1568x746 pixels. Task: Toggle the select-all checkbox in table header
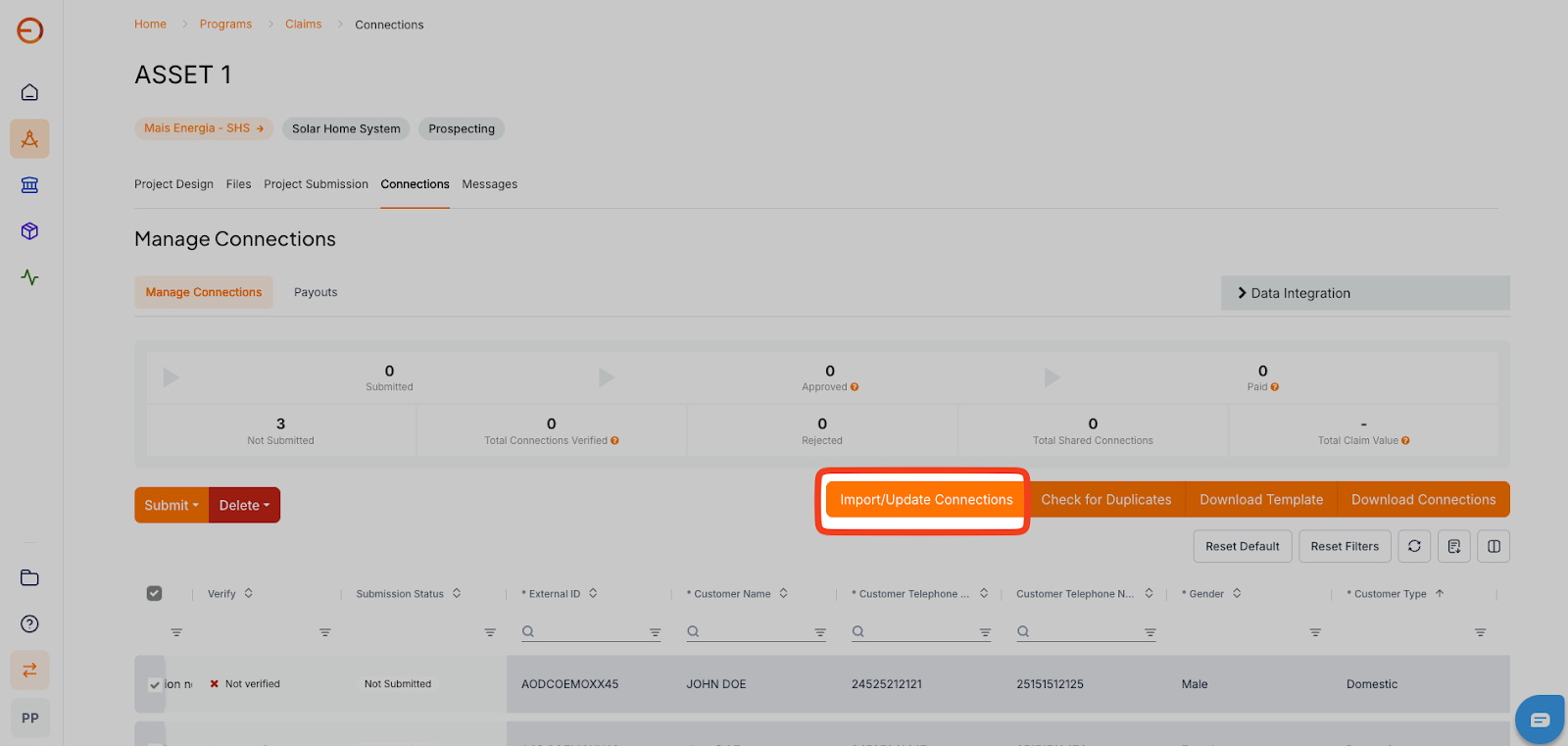pyautogui.click(x=154, y=593)
